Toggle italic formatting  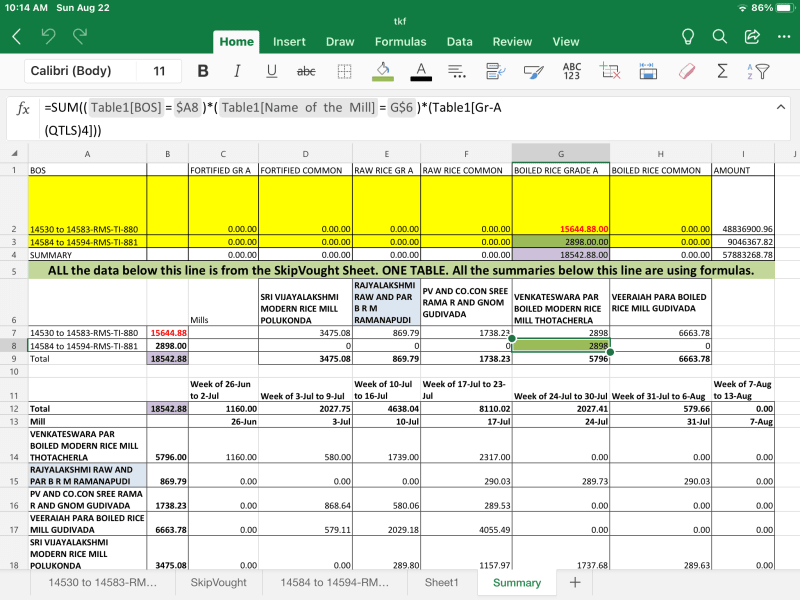(x=237, y=71)
